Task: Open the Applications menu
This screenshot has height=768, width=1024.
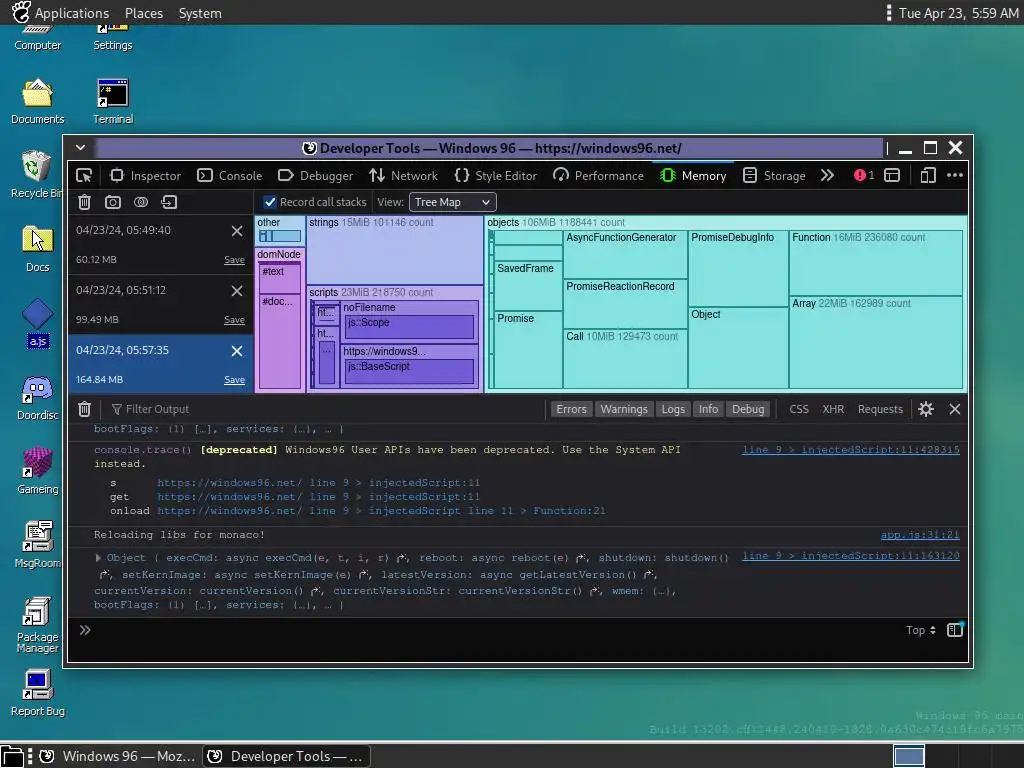Action: [61, 13]
